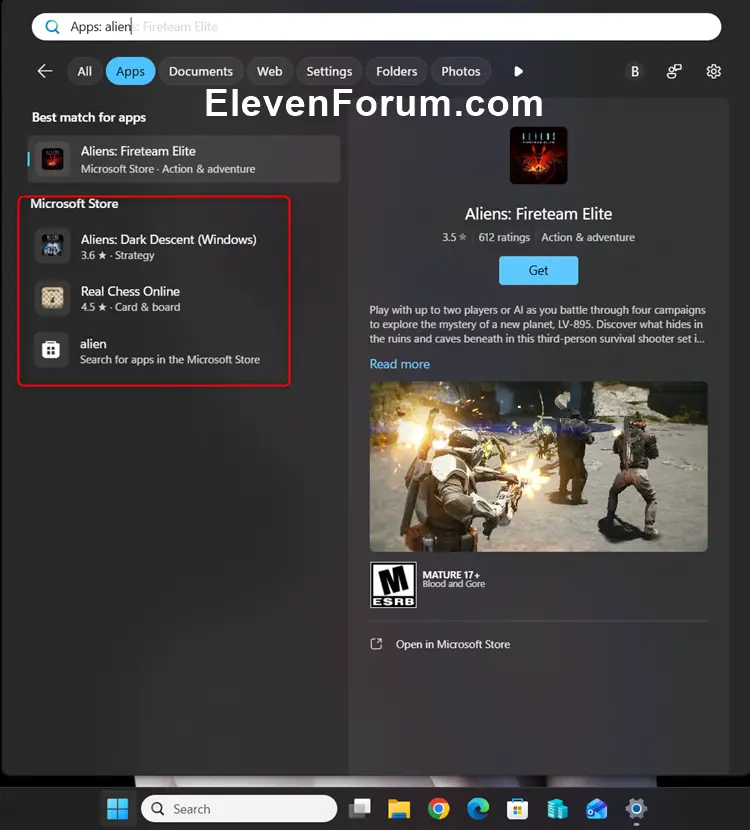Image resolution: width=750 pixels, height=830 pixels.
Task: Show more filters with the play arrow
Action: (x=518, y=71)
